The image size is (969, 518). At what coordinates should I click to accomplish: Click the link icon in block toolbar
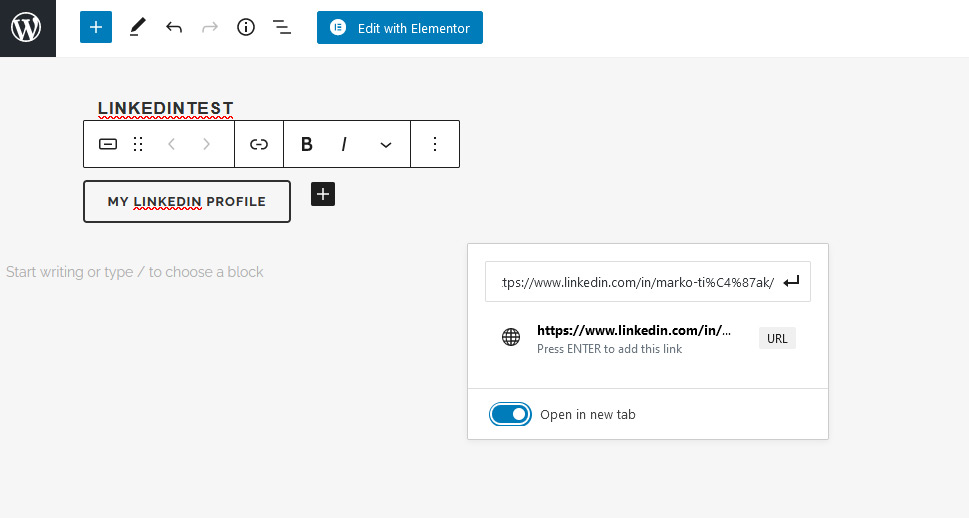coord(259,144)
